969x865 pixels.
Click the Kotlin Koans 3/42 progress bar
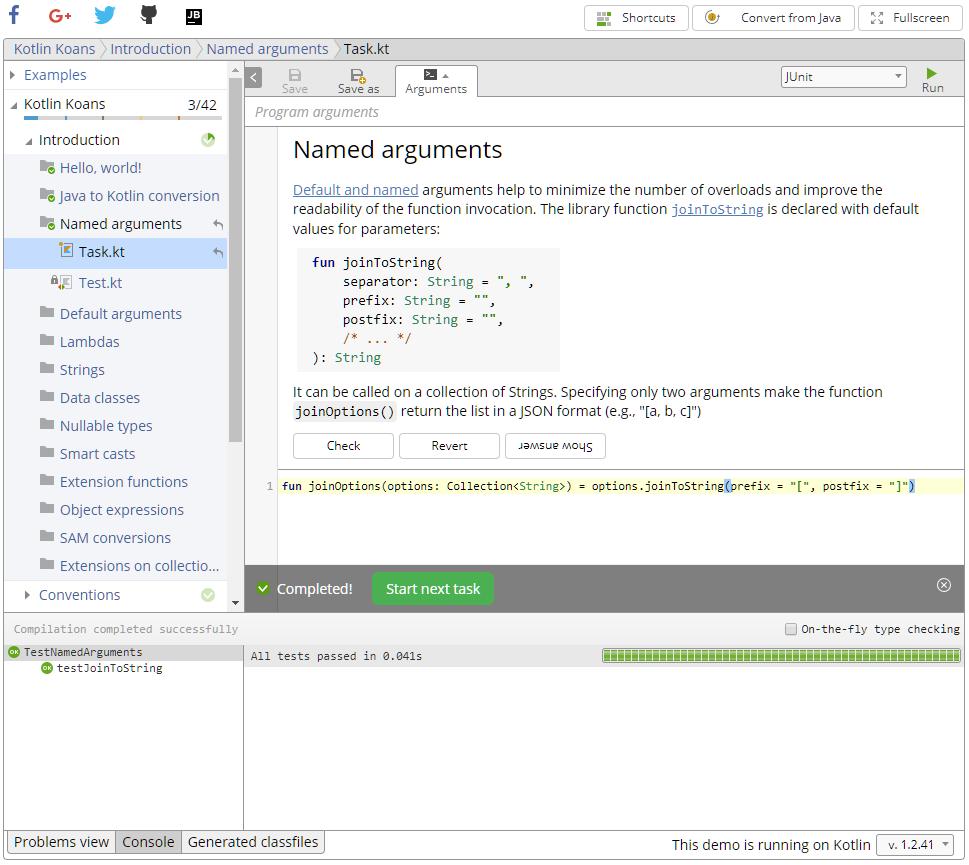122,117
